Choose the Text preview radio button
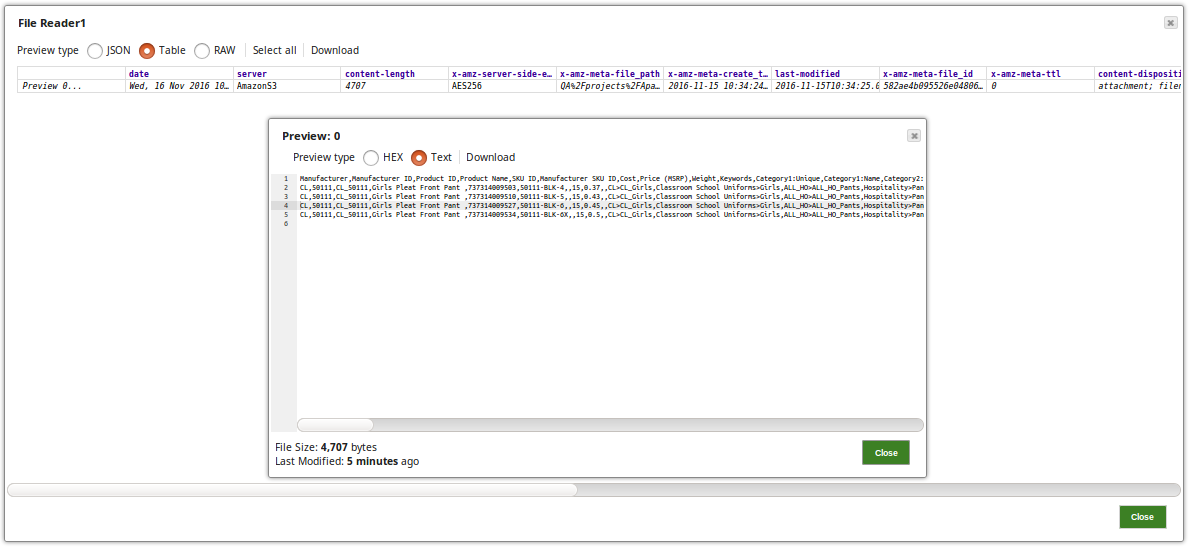 419,158
